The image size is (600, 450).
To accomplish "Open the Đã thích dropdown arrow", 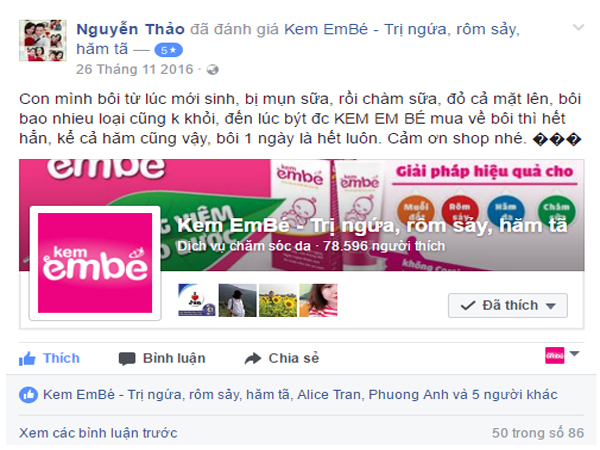I will [x=551, y=306].
